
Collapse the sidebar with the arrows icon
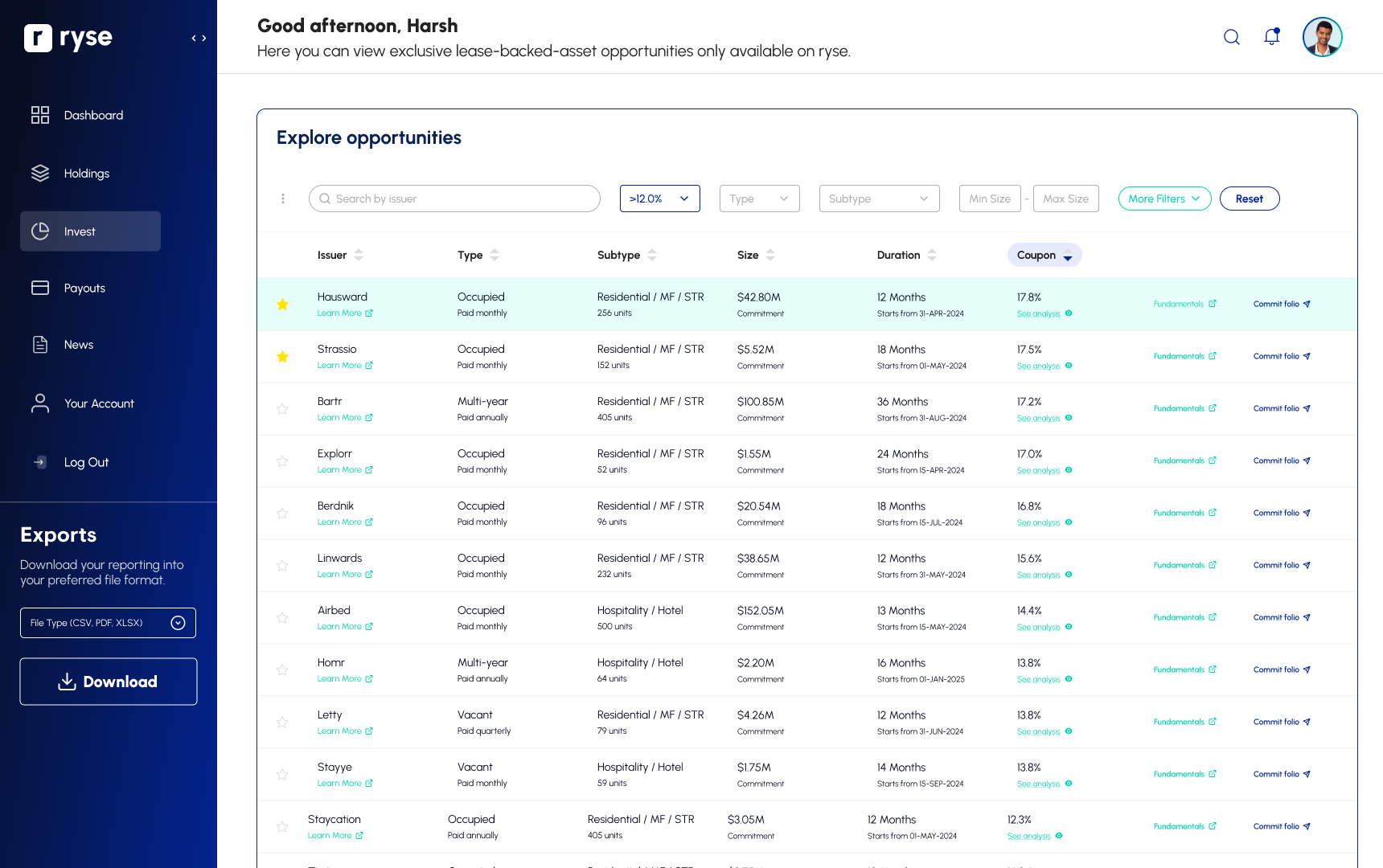[199, 38]
